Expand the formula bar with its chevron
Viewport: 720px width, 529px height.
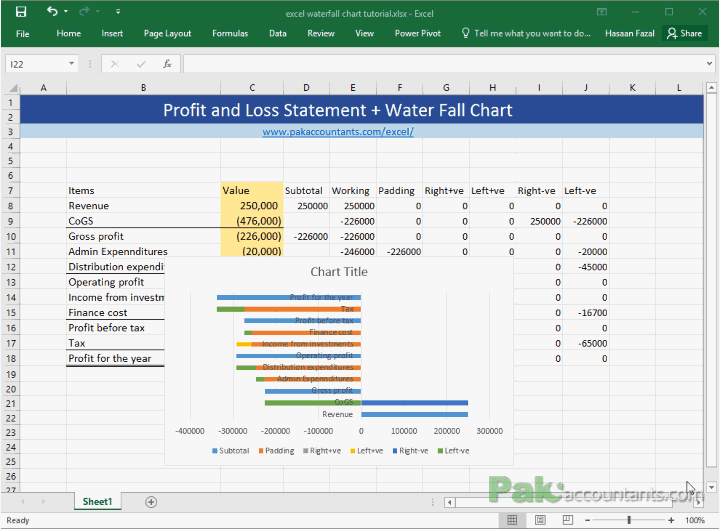[709, 64]
